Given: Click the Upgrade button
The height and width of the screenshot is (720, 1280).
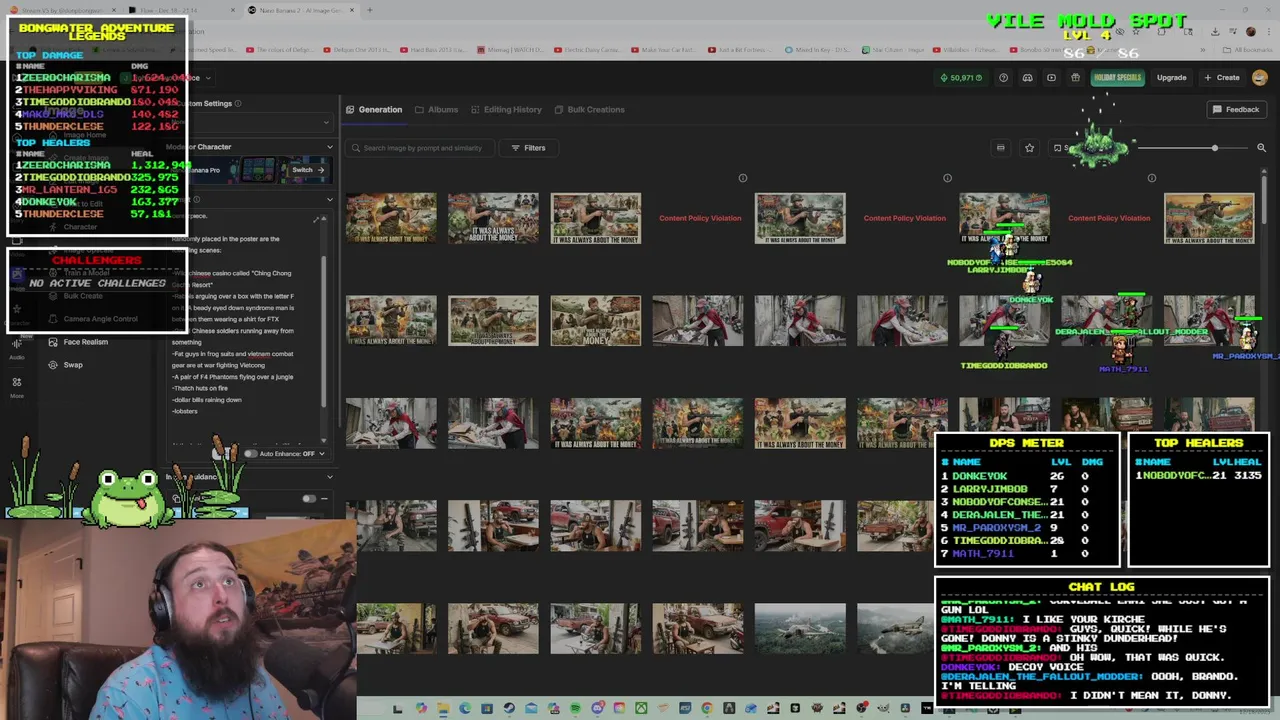Looking at the screenshot, I should (1171, 78).
